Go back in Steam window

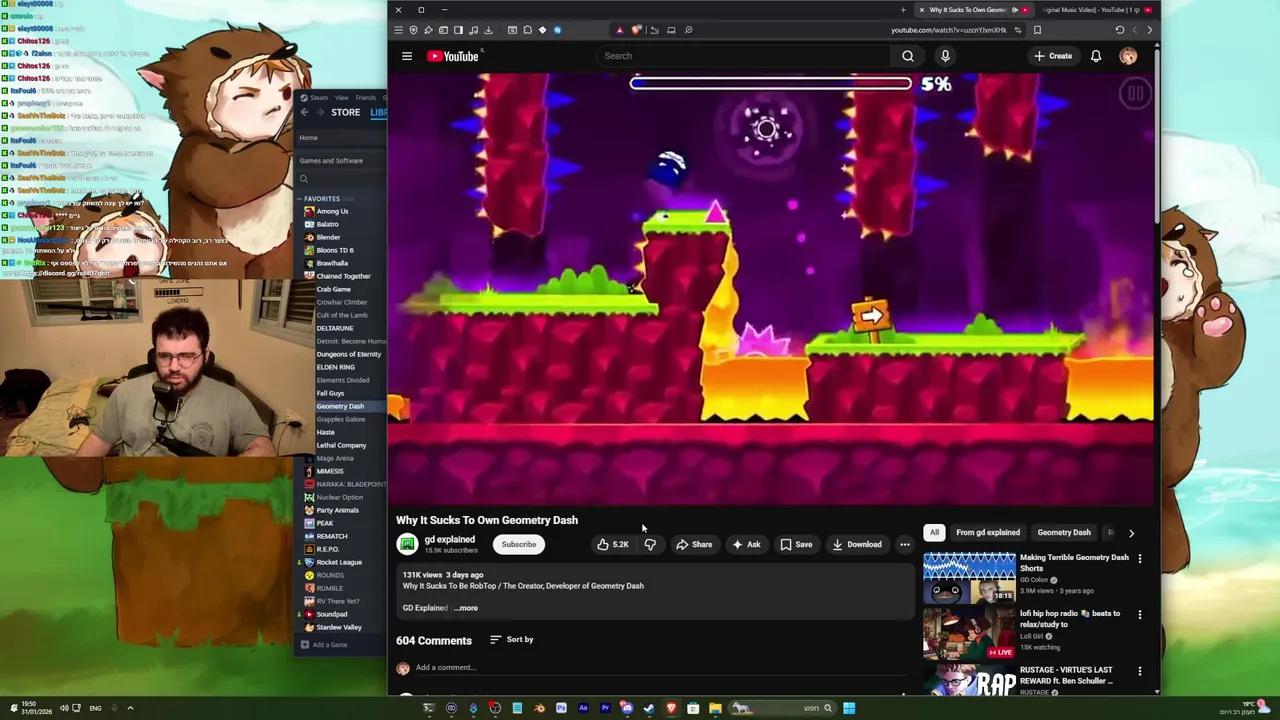[305, 112]
